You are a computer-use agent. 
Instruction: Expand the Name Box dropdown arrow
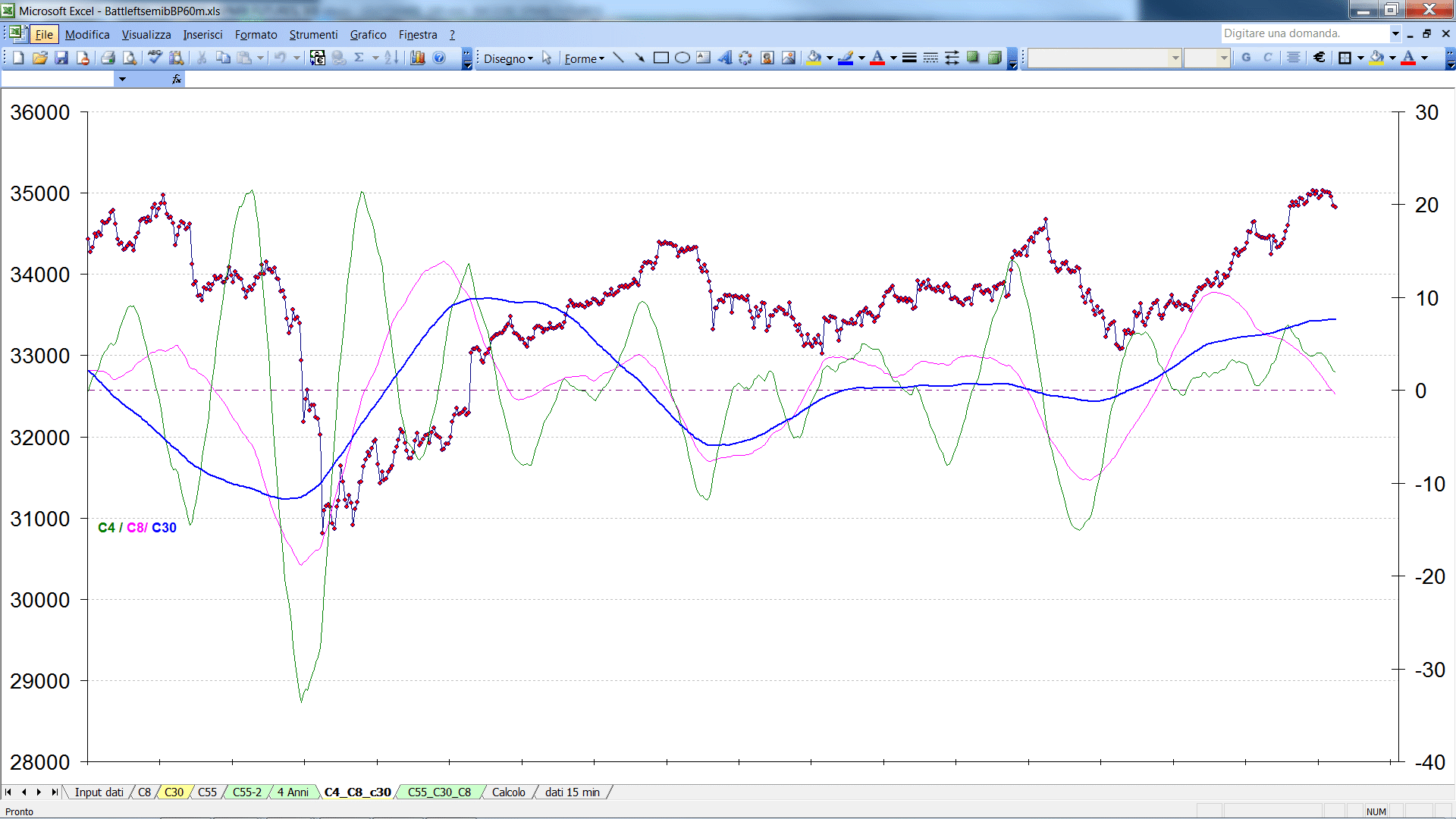point(122,79)
